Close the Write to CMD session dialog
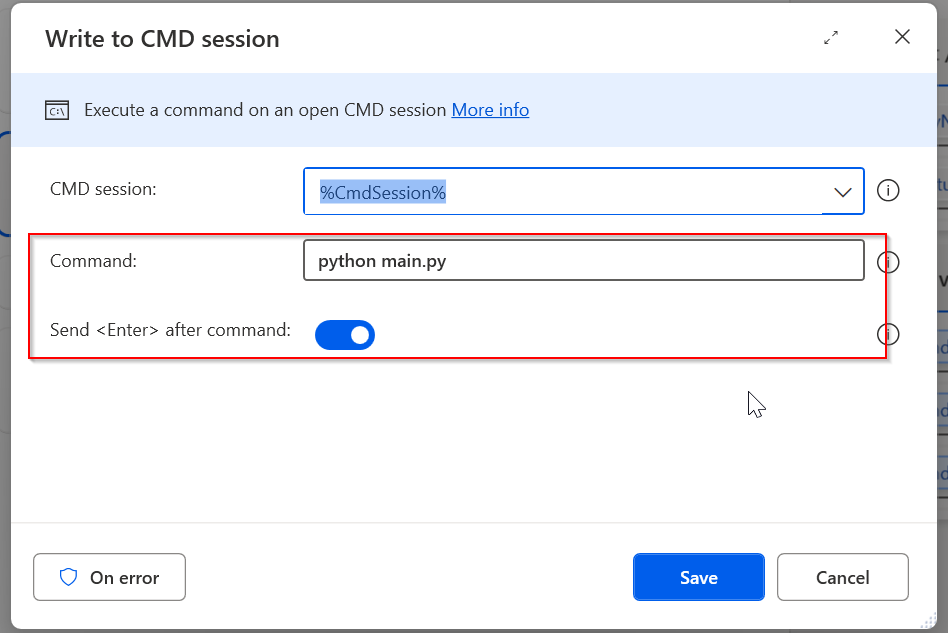 tap(902, 37)
